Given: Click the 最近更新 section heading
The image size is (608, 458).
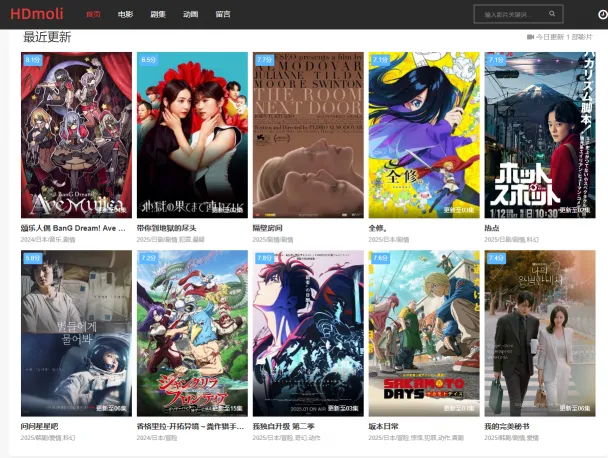Looking at the screenshot, I should click(x=47, y=37).
